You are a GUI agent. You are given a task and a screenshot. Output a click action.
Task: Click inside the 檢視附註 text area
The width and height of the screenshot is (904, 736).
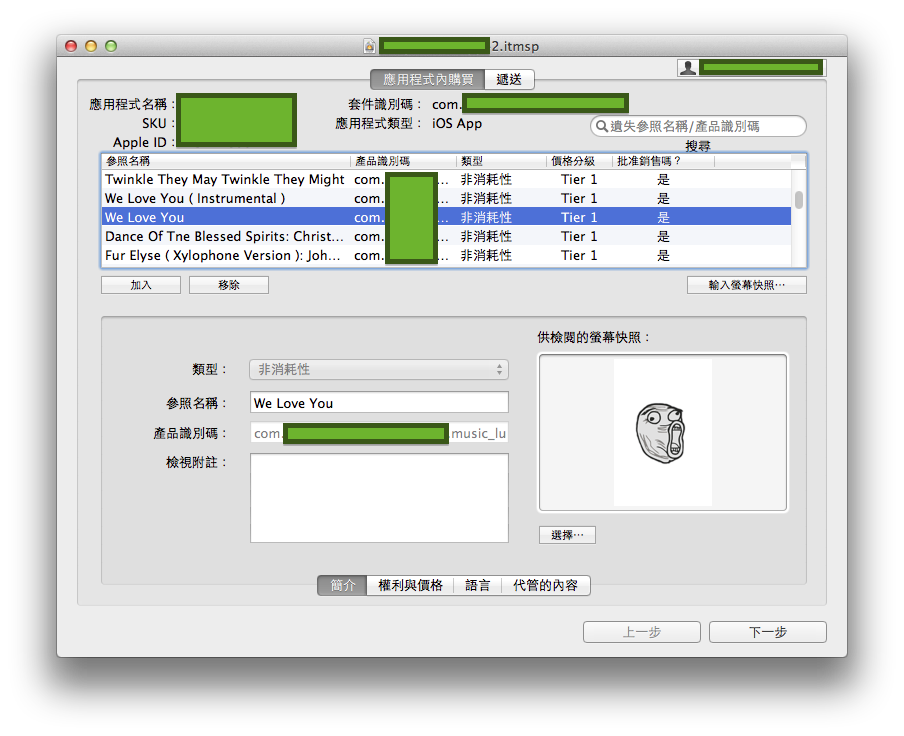(378, 497)
